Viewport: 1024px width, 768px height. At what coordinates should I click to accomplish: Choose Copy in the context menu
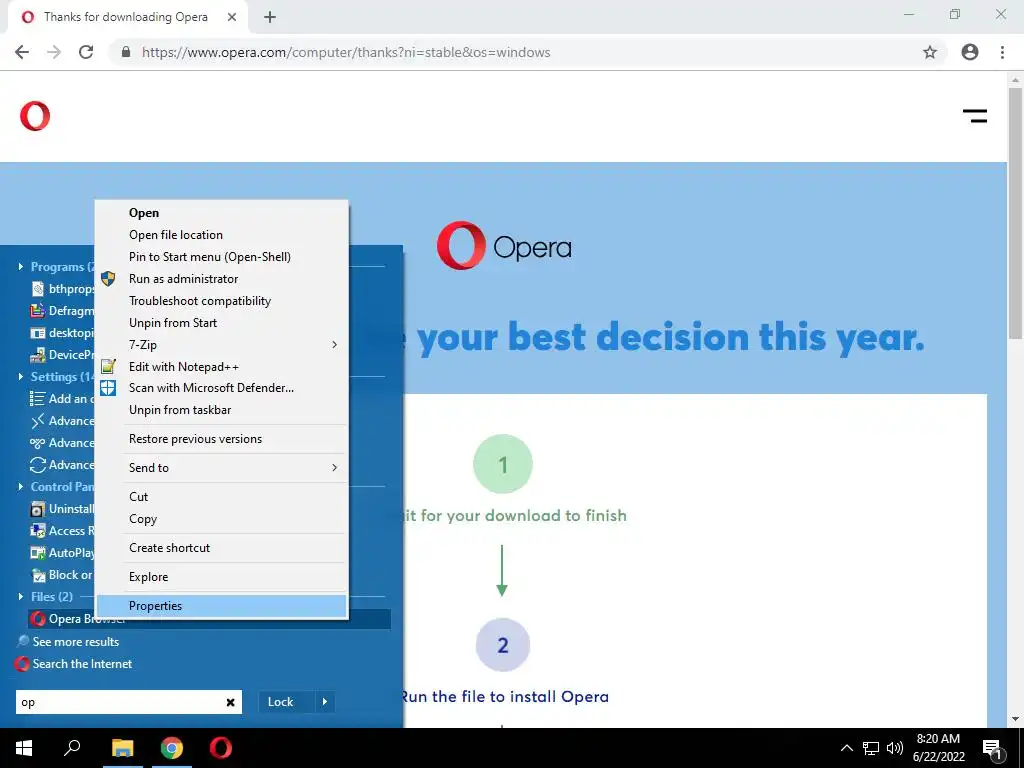(x=222, y=519)
